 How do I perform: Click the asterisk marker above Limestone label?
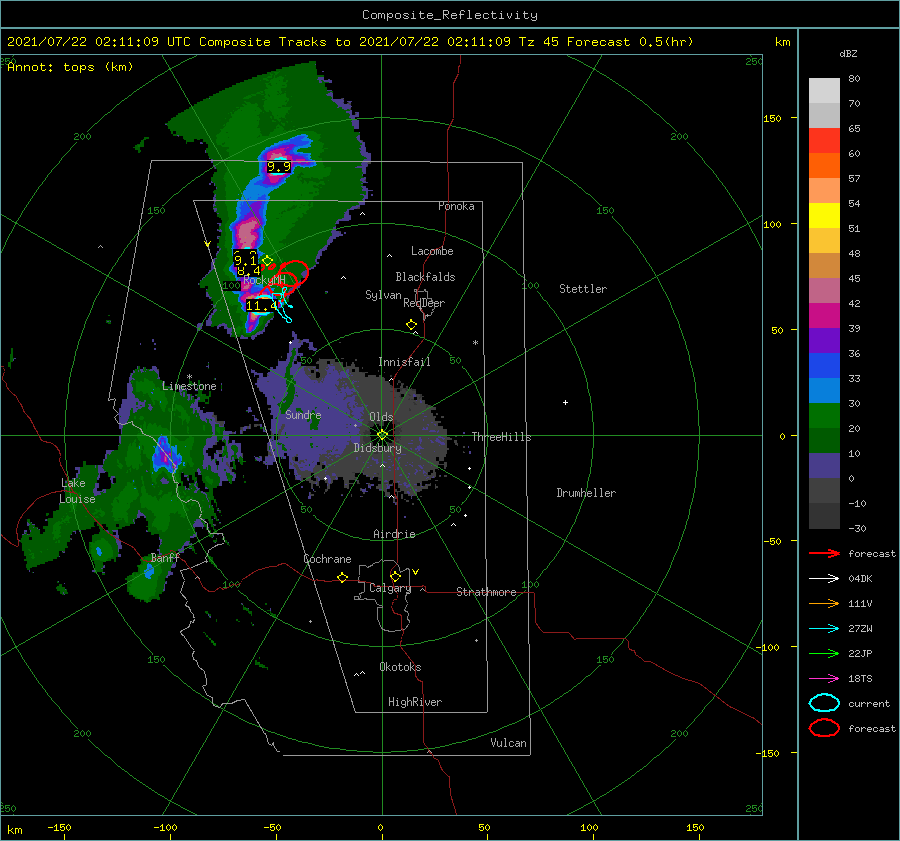tap(189, 377)
